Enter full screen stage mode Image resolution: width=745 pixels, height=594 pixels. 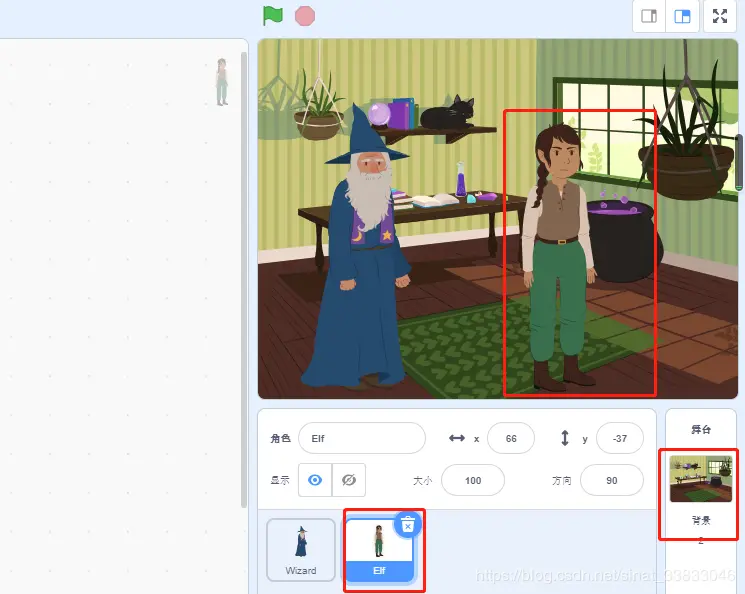[720, 16]
